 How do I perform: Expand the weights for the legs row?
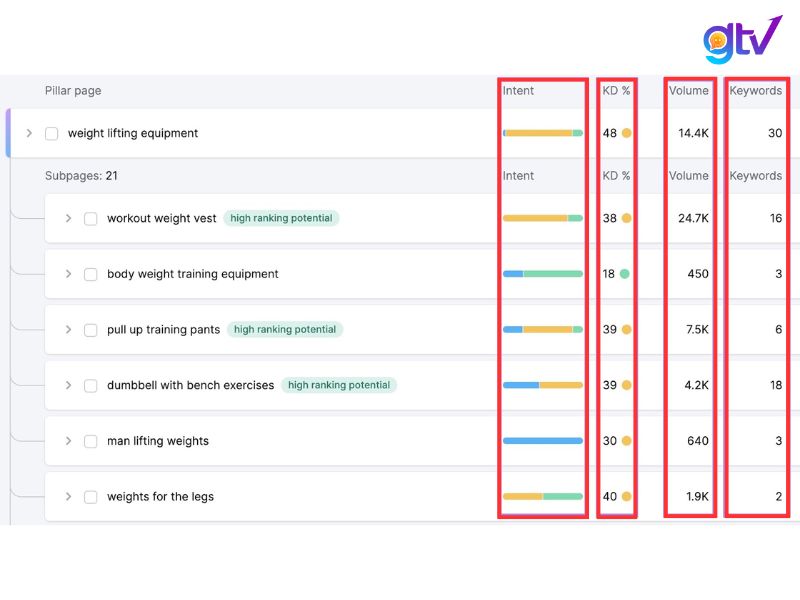(x=68, y=496)
